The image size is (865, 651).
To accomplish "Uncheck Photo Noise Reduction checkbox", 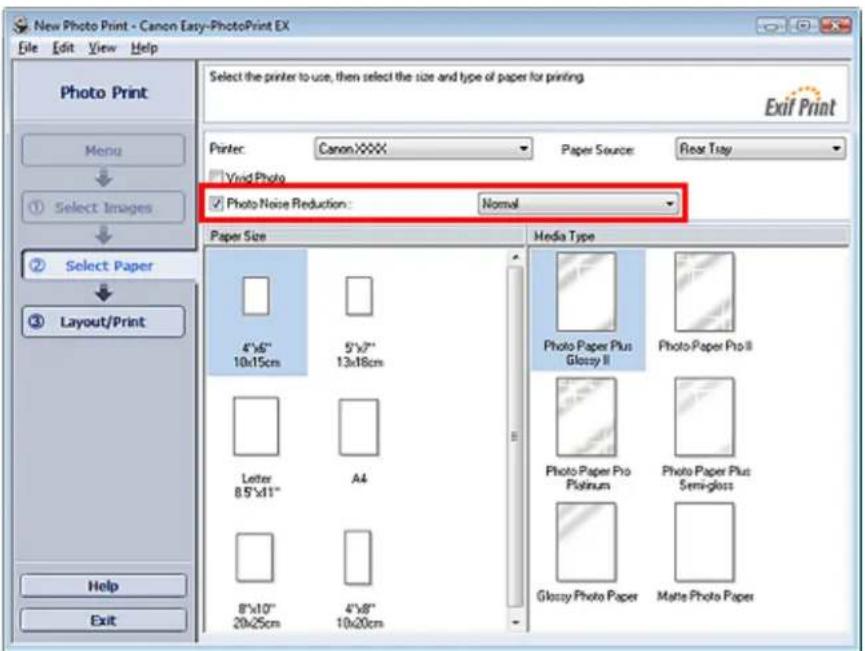I will pos(217,204).
